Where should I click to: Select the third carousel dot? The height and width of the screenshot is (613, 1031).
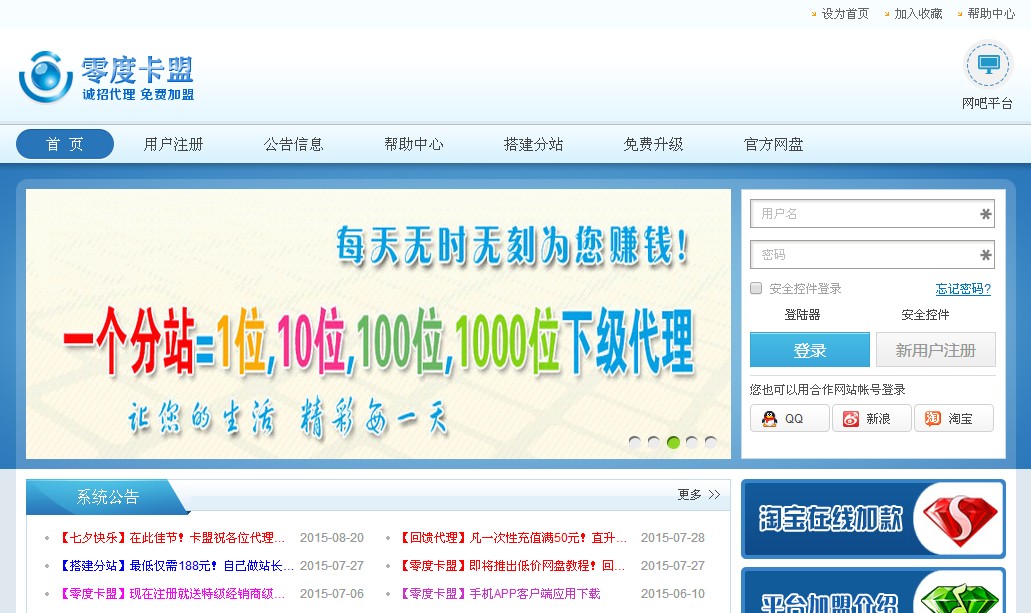pos(673,440)
